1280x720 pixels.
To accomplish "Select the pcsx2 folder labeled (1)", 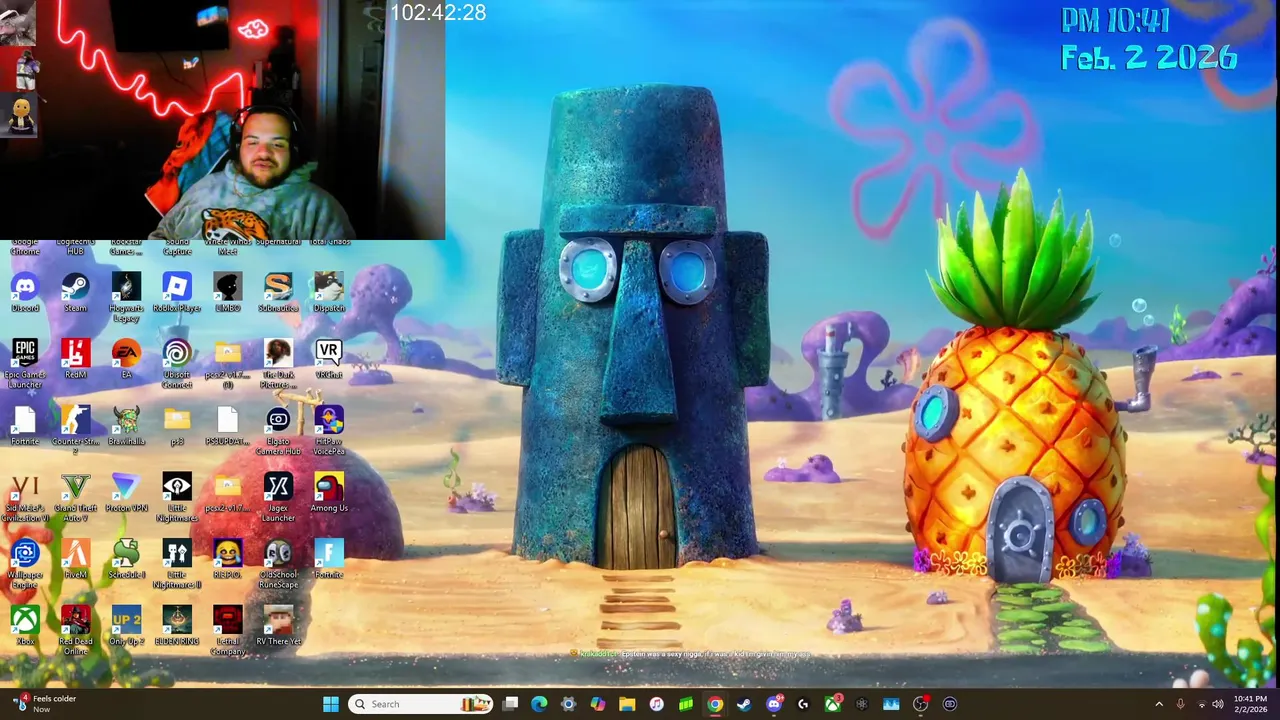I will click(x=227, y=364).
